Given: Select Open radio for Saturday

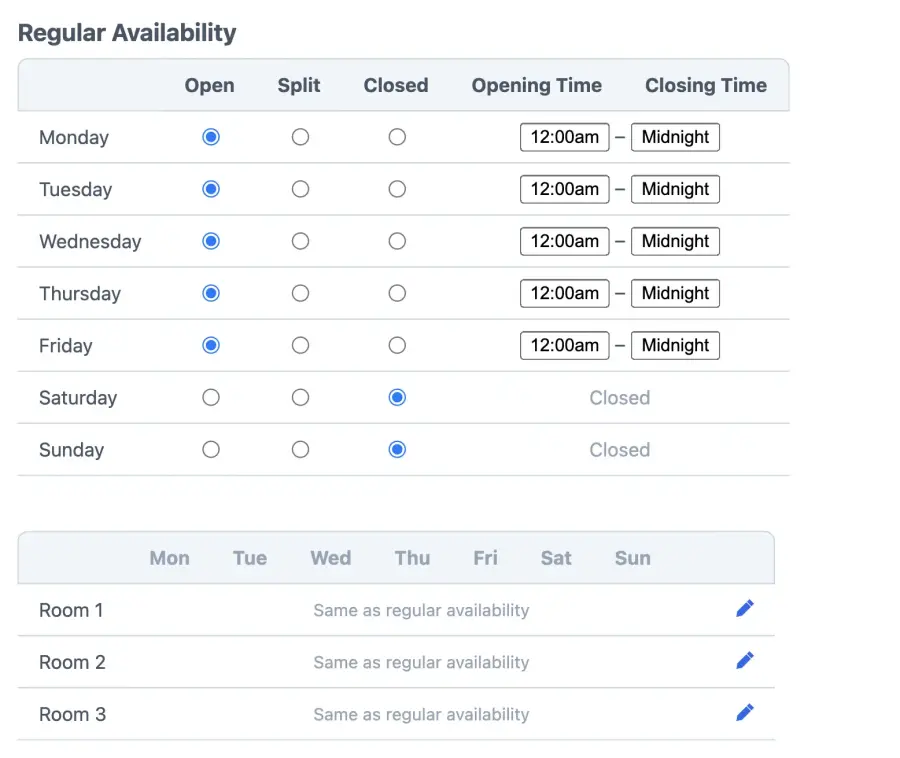Looking at the screenshot, I should (x=211, y=398).
